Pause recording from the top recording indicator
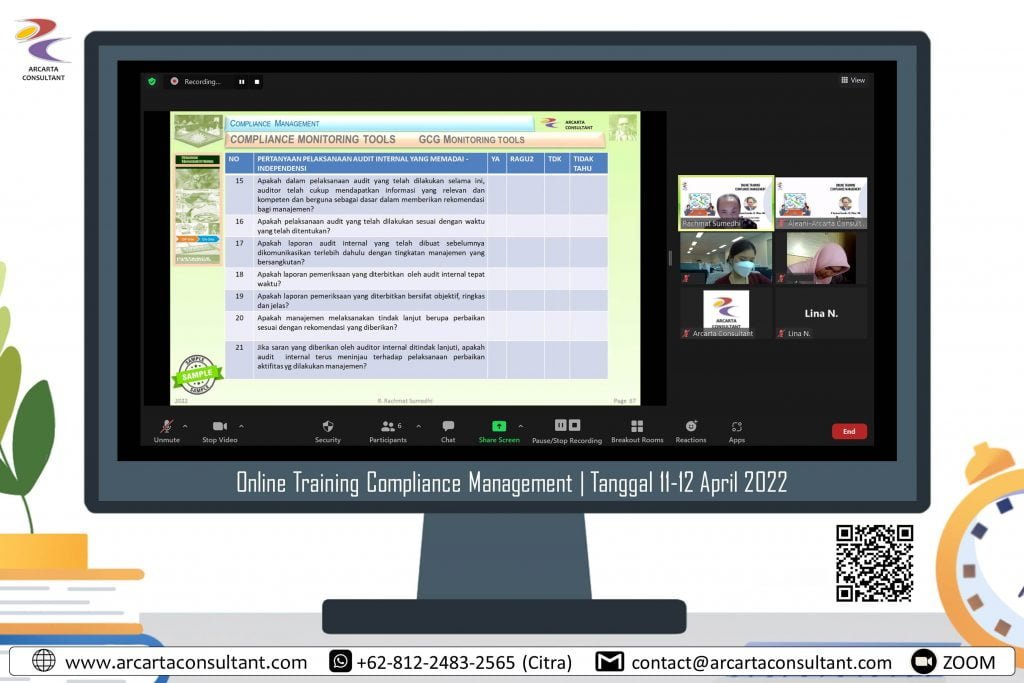 point(241,81)
